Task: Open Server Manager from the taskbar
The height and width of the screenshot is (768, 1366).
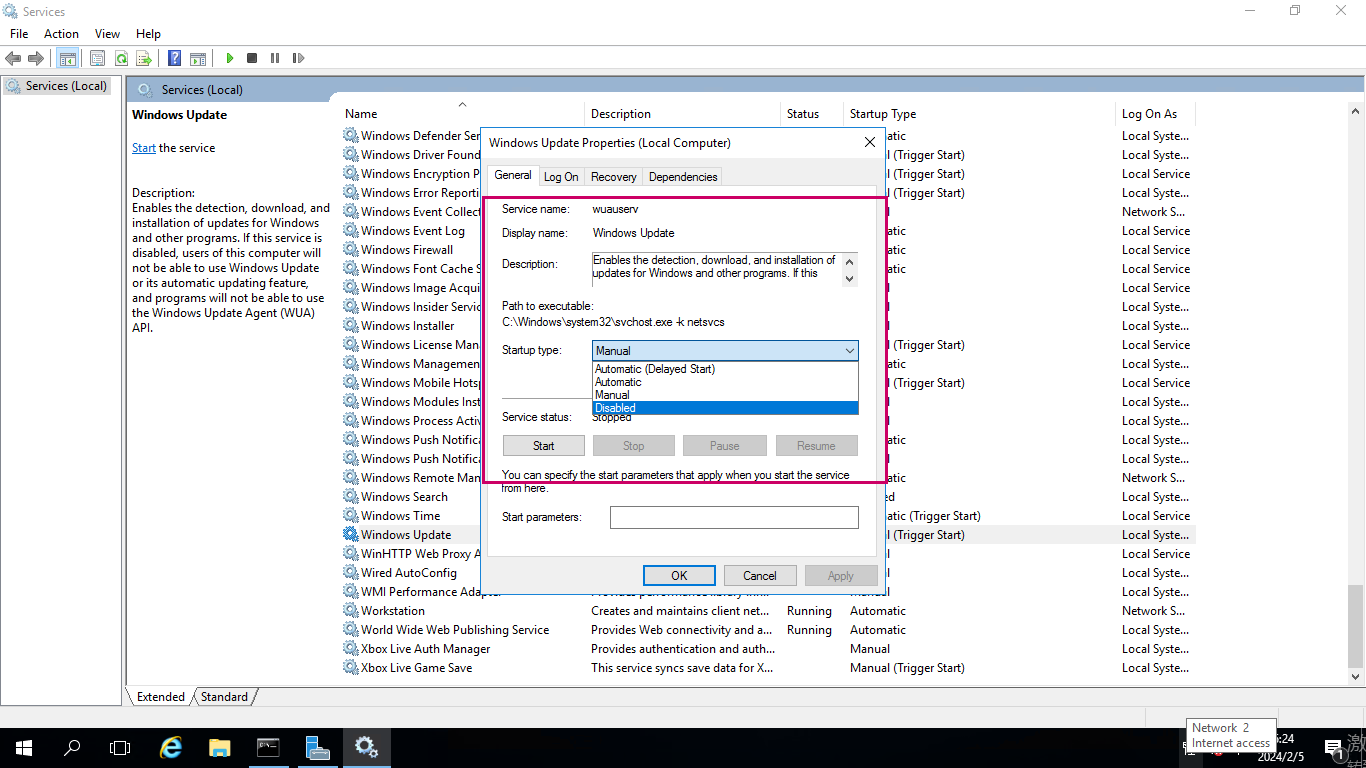Action: point(317,747)
